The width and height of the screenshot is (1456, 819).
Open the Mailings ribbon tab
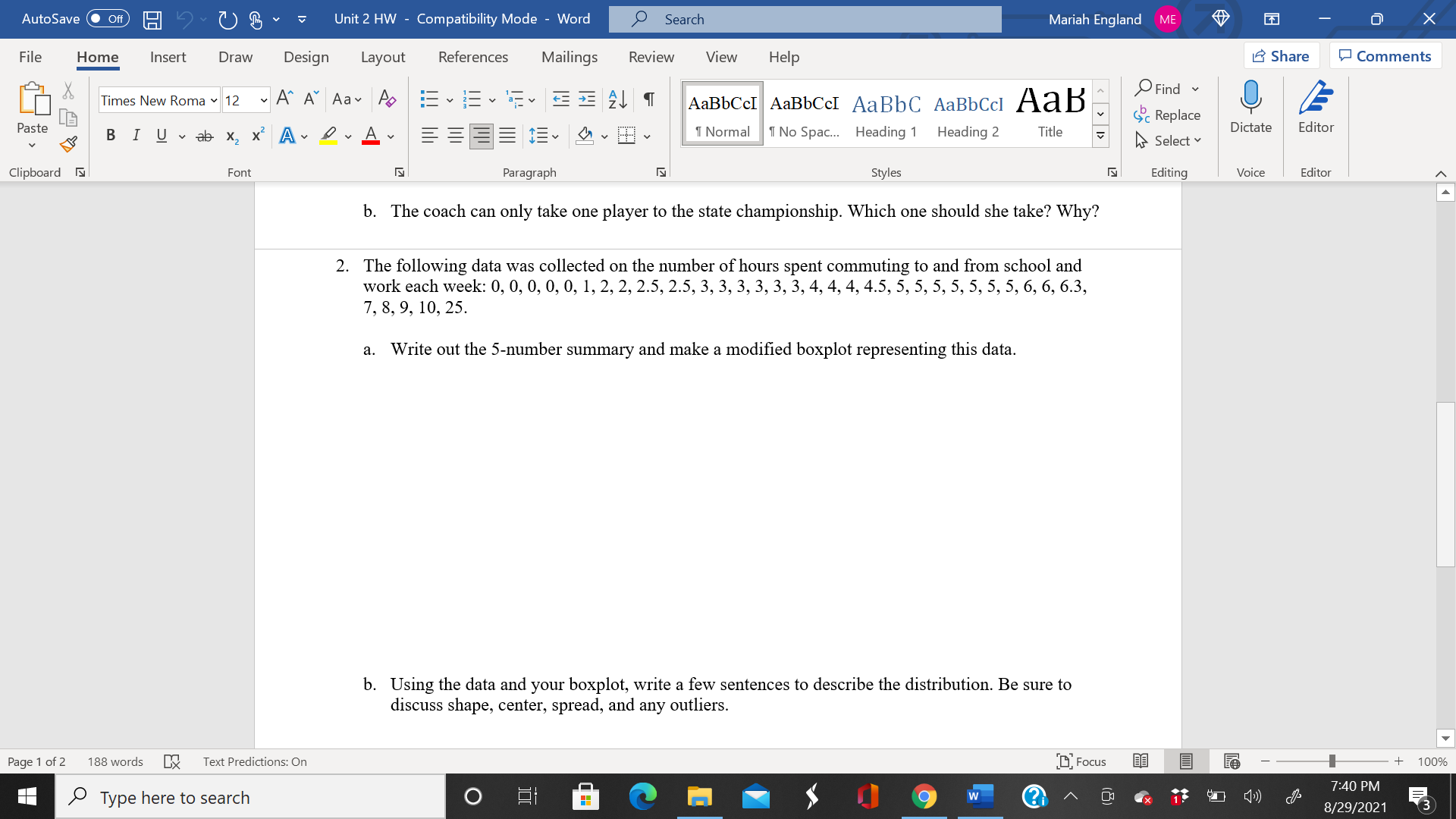[x=570, y=57]
